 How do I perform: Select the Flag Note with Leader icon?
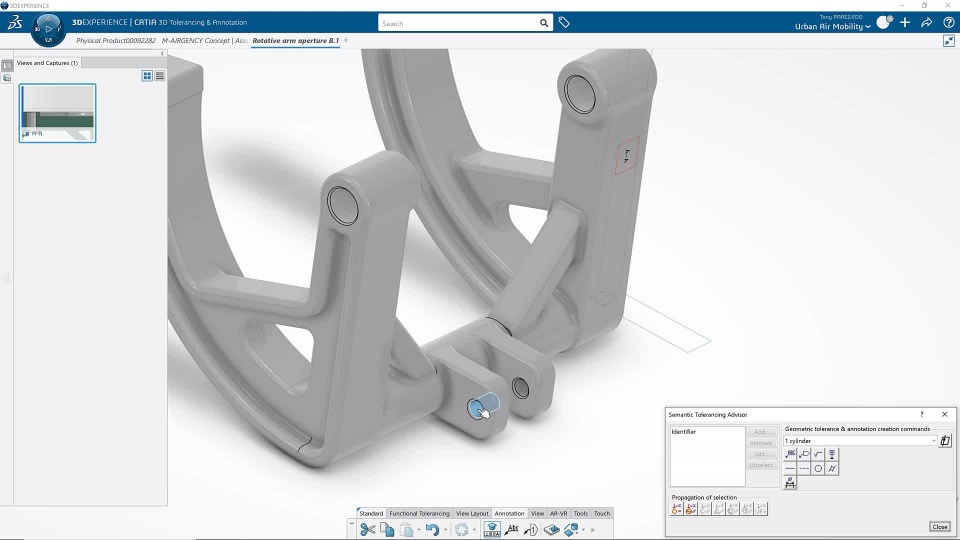(x=531, y=530)
